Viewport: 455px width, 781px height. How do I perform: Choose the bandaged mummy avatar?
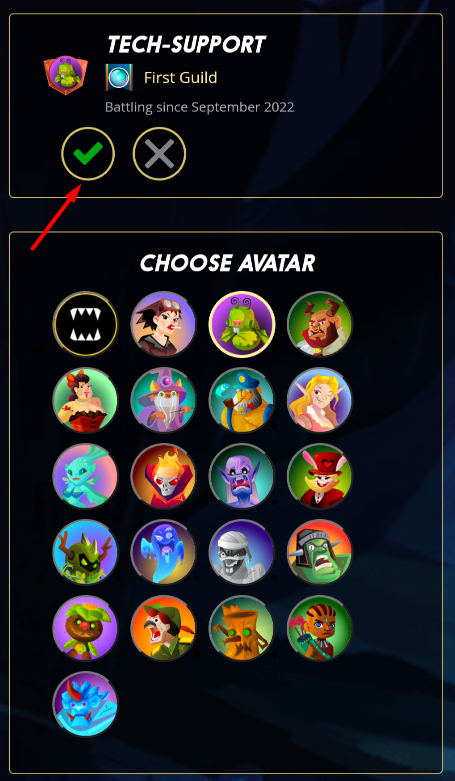[242, 552]
